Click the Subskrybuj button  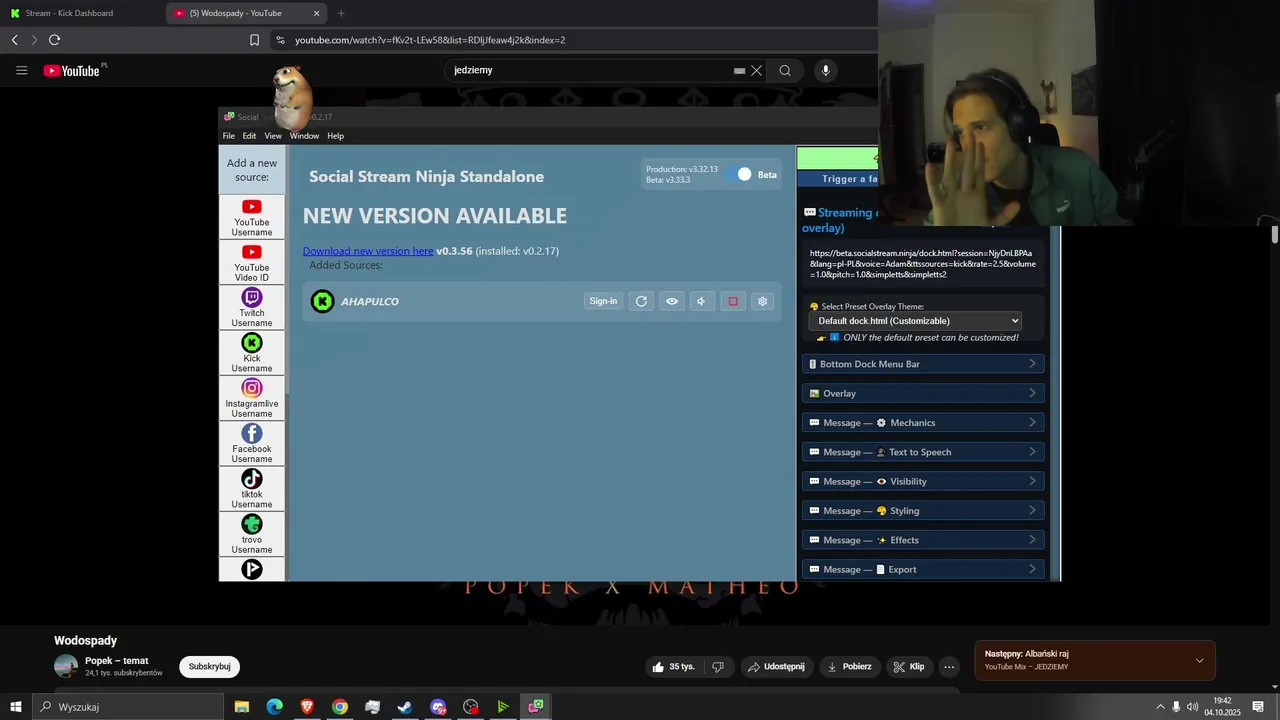point(210,667)
